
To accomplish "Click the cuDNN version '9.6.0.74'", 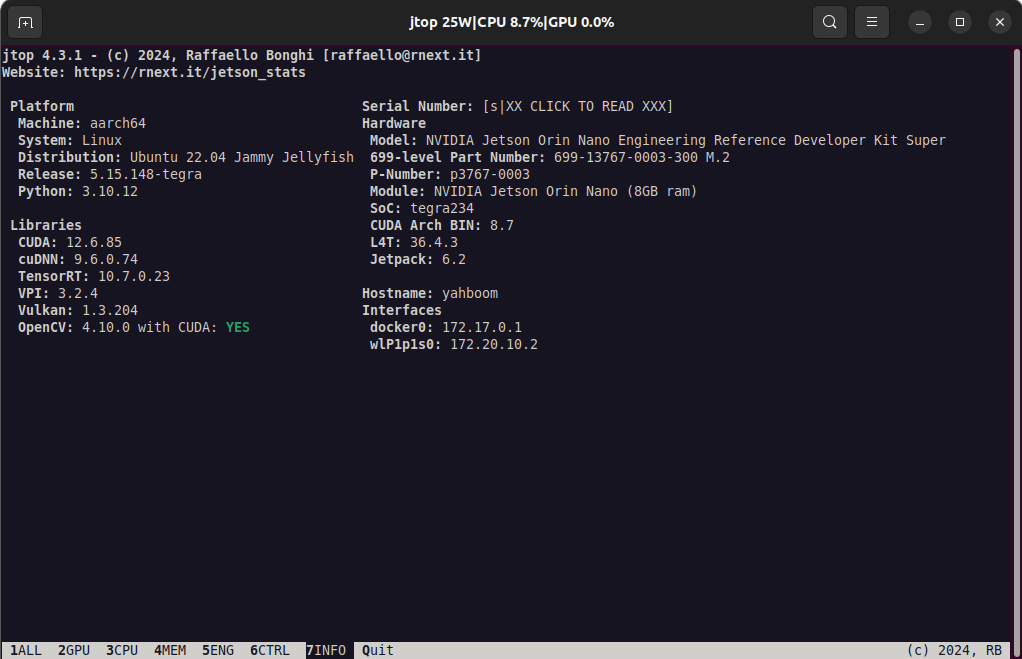I will [x=106, y=259].
